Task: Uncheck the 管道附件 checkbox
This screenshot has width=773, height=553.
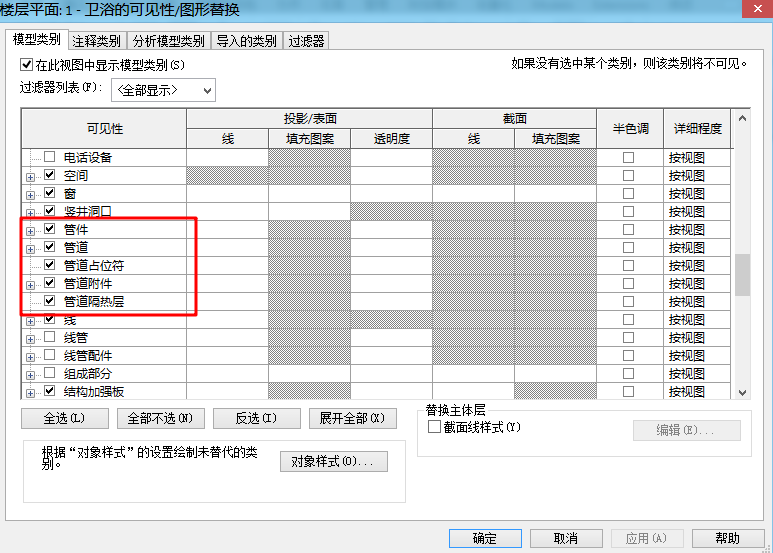Action: pyautogui.click(x=49, y=282)
